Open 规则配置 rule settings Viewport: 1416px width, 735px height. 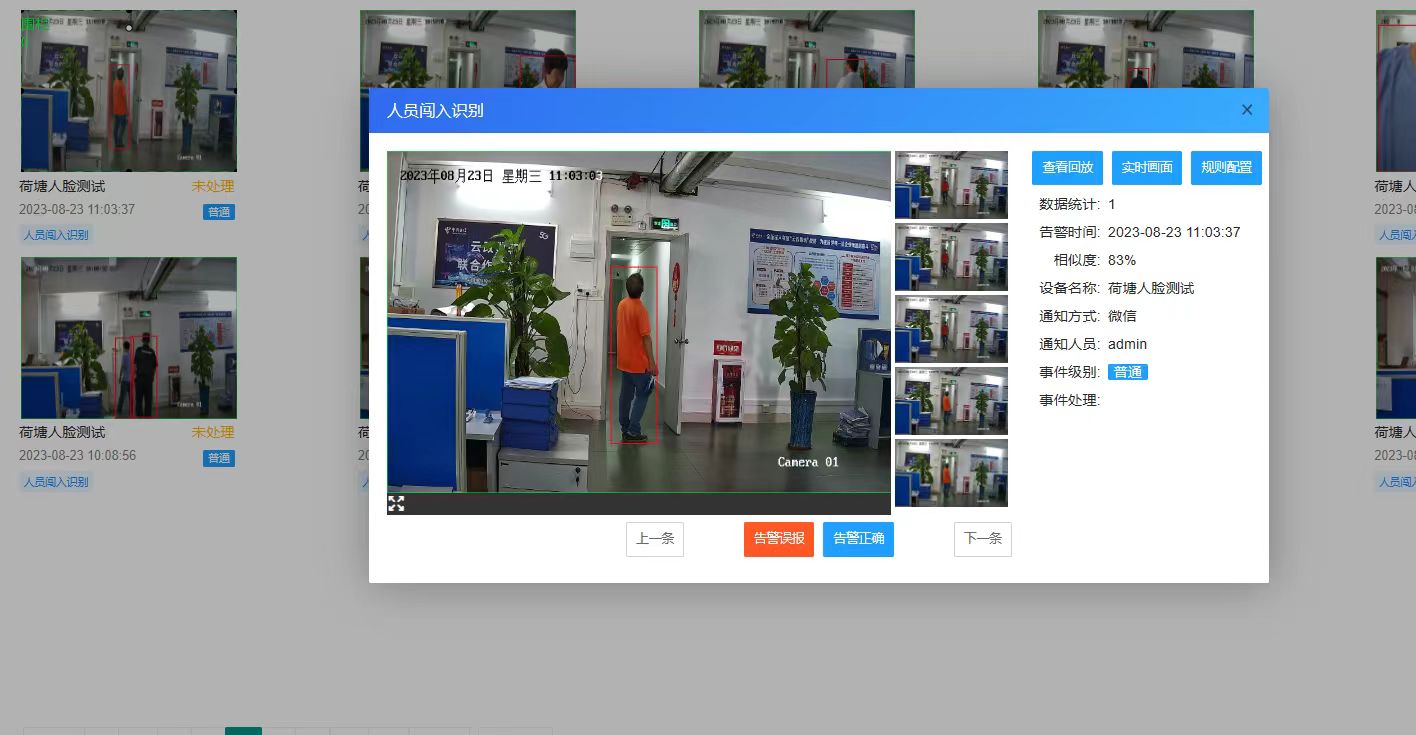tap(1226, 168)
